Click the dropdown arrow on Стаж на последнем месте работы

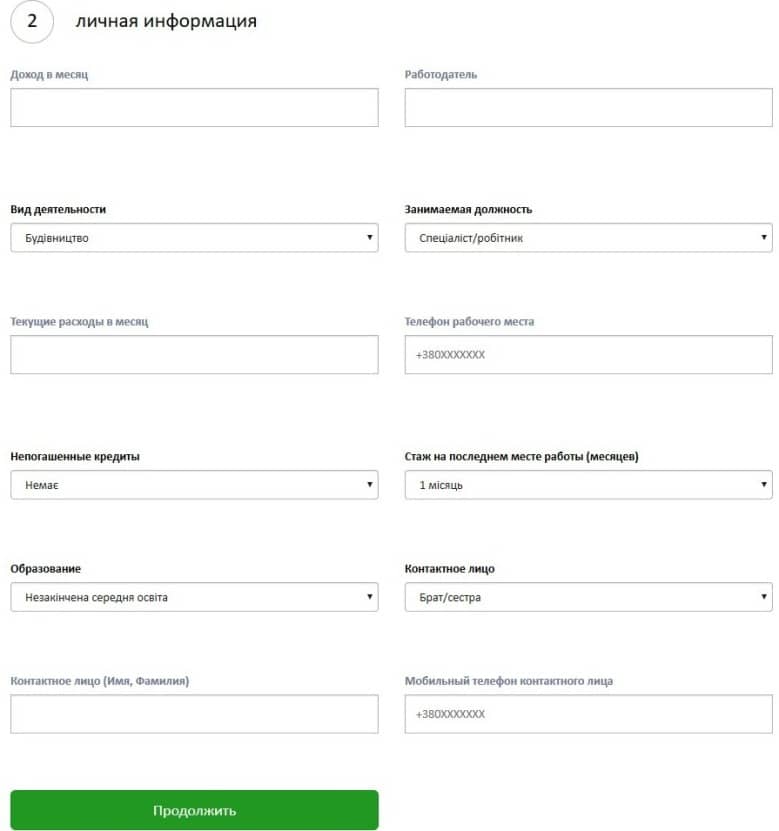(762, 484)
